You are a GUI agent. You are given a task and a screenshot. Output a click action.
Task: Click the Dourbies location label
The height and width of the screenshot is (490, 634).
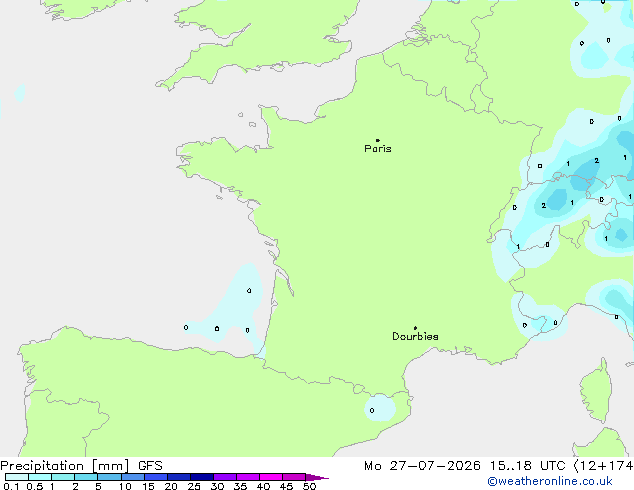[x=415, y=336]
